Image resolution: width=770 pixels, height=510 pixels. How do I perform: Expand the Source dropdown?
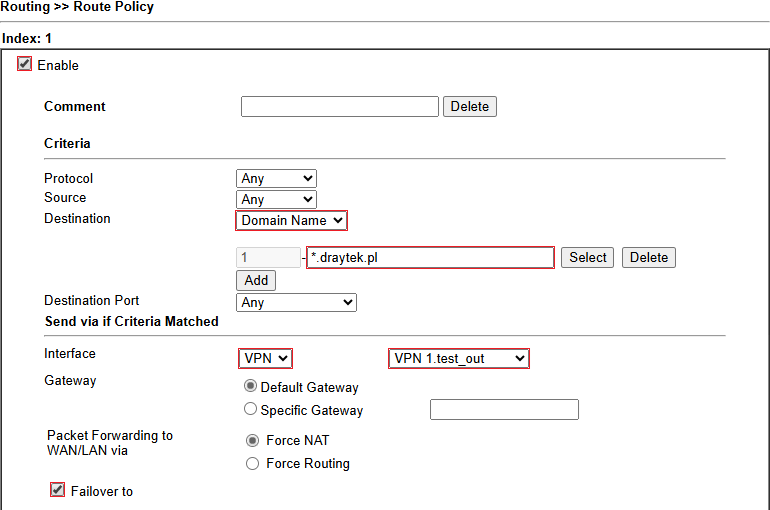(276, 199)
